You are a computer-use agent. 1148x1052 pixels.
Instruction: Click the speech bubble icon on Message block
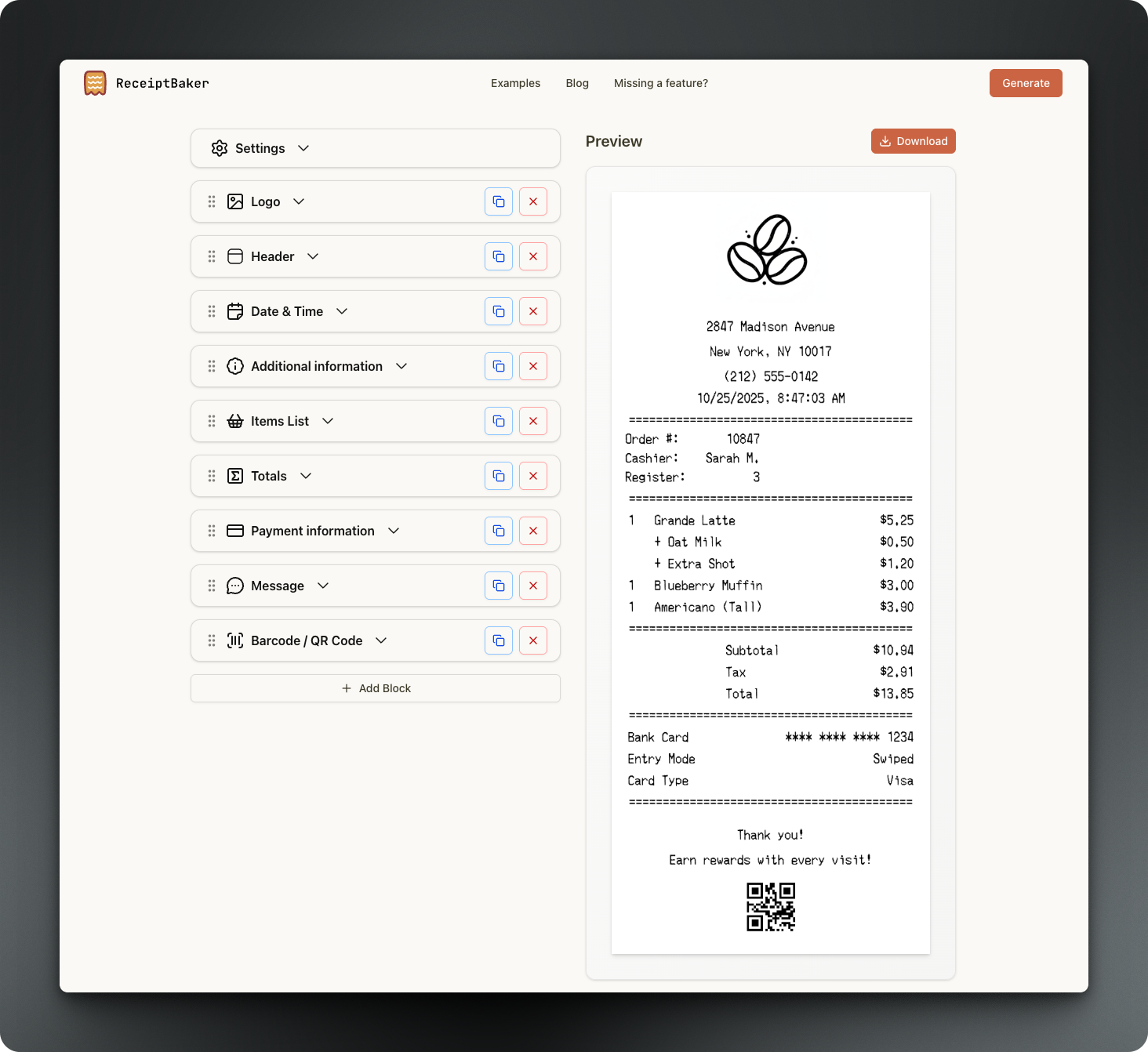pos(235,586)
